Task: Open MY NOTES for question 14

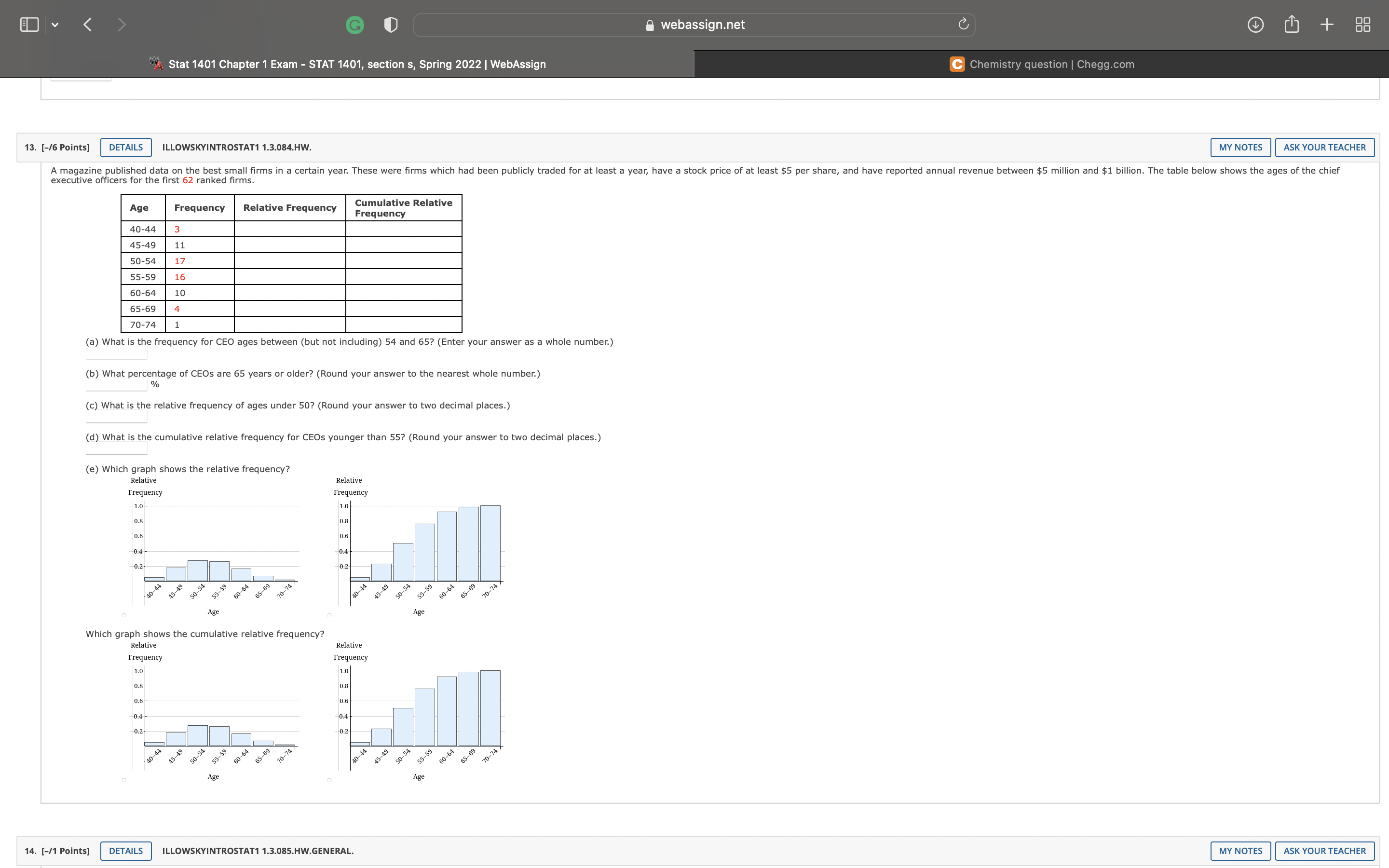Action: tap(1240, 851)
